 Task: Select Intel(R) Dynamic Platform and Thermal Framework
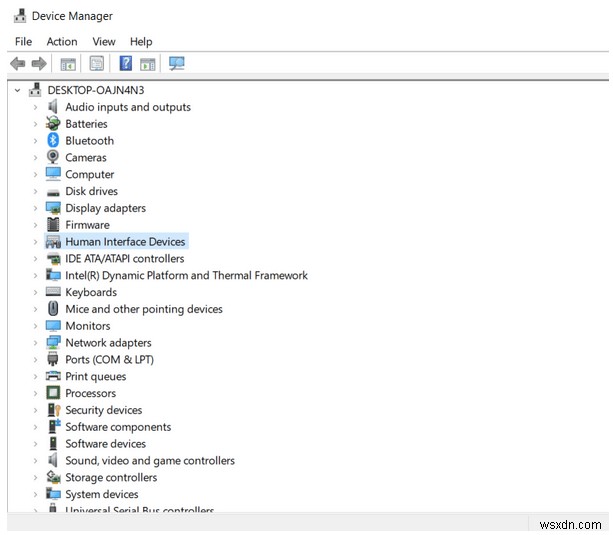186,275
